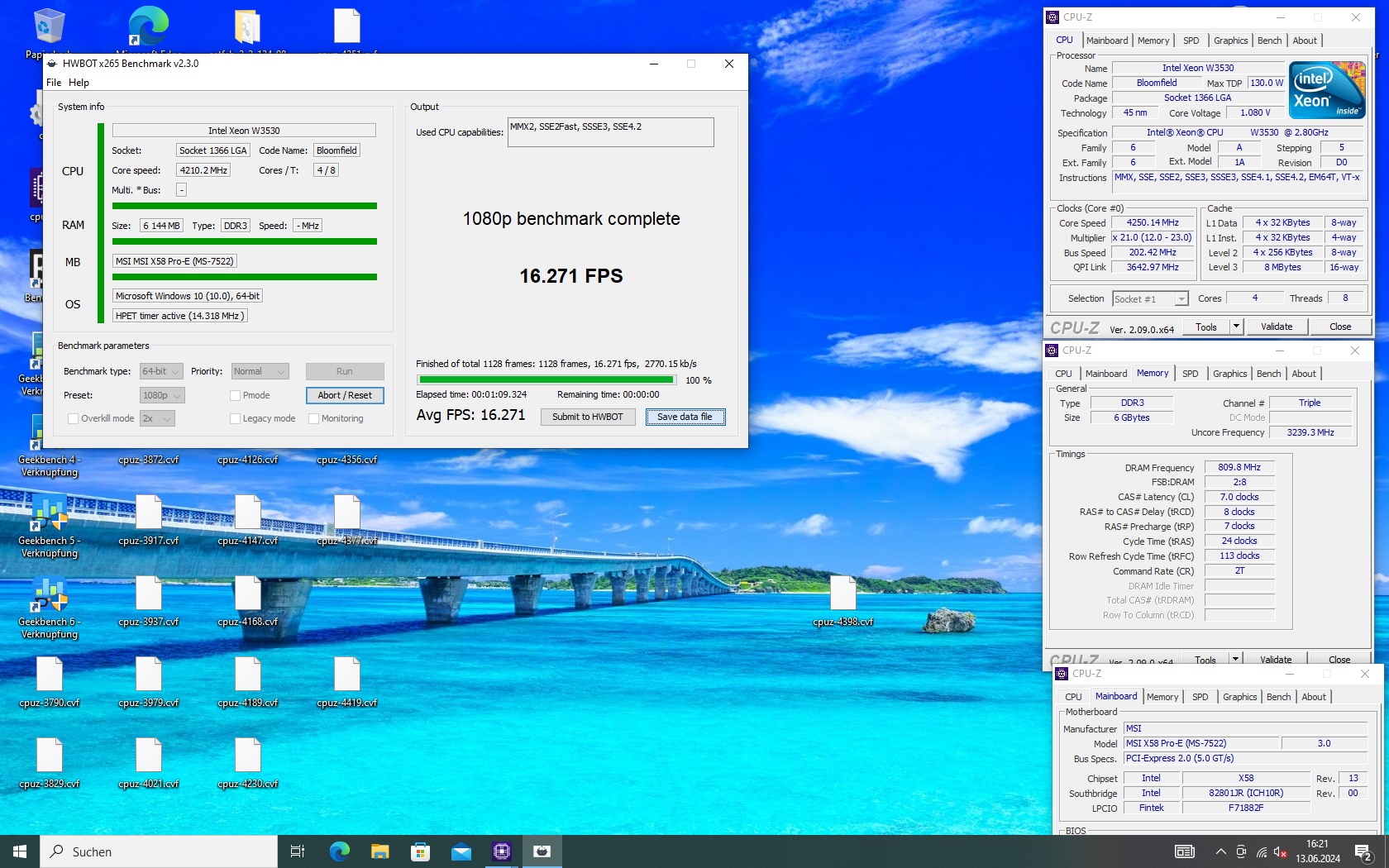
Task: Open Mail app from taskbar
Action: pyautogui.click(x=461, y=851)
